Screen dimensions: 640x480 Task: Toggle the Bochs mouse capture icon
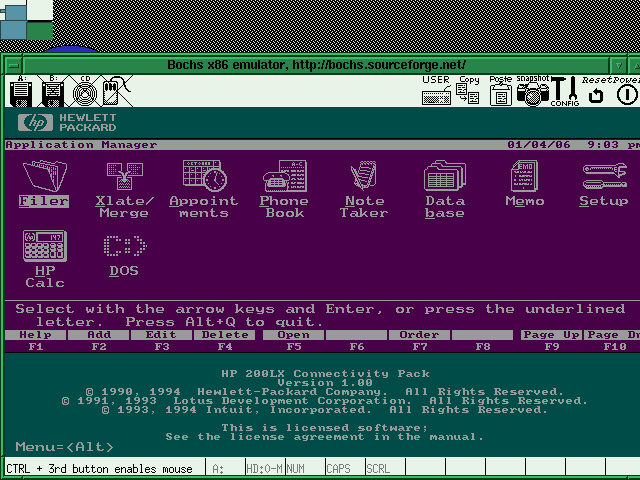116,91
